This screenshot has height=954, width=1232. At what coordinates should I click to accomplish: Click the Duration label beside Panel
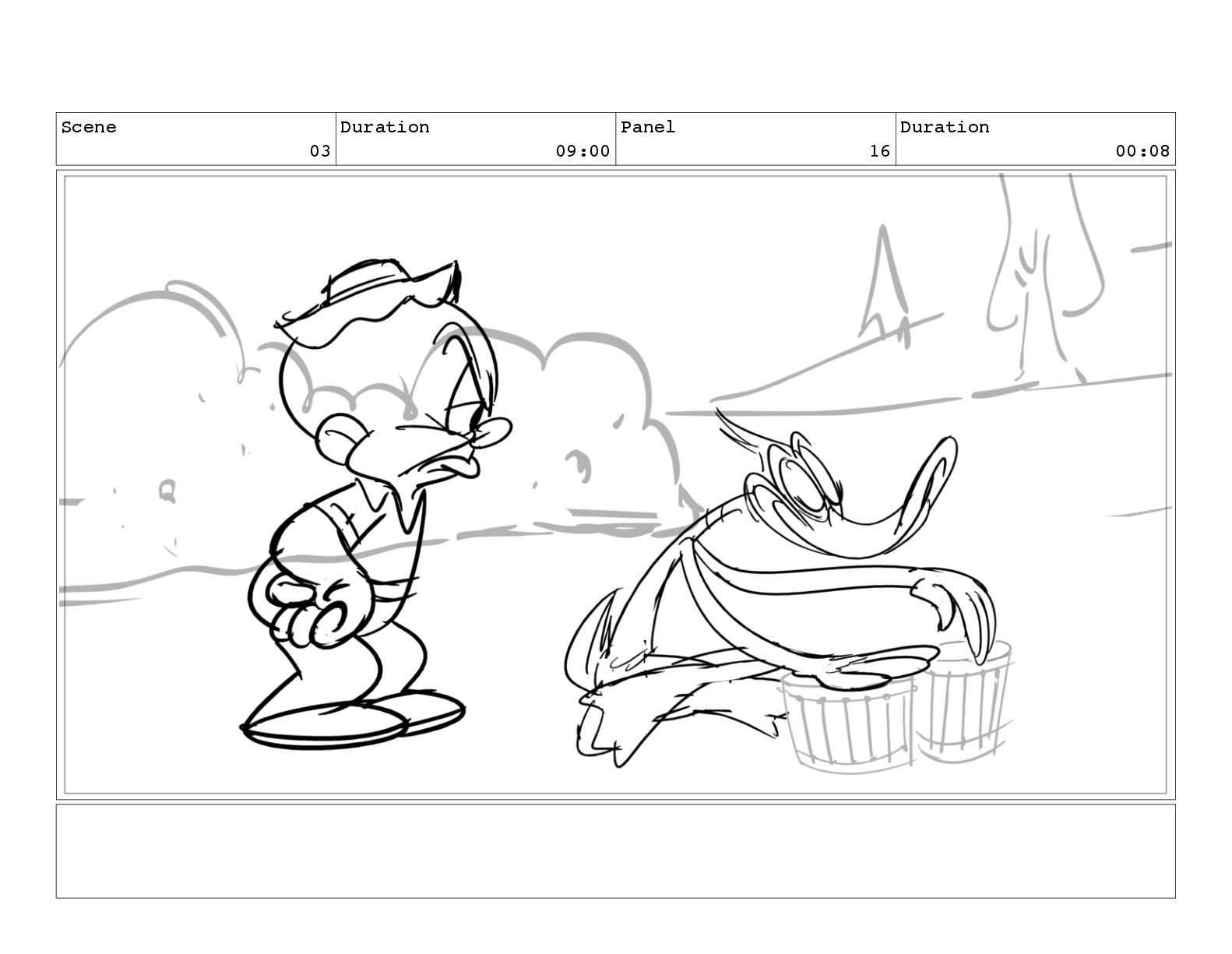(x=945, y=127)
